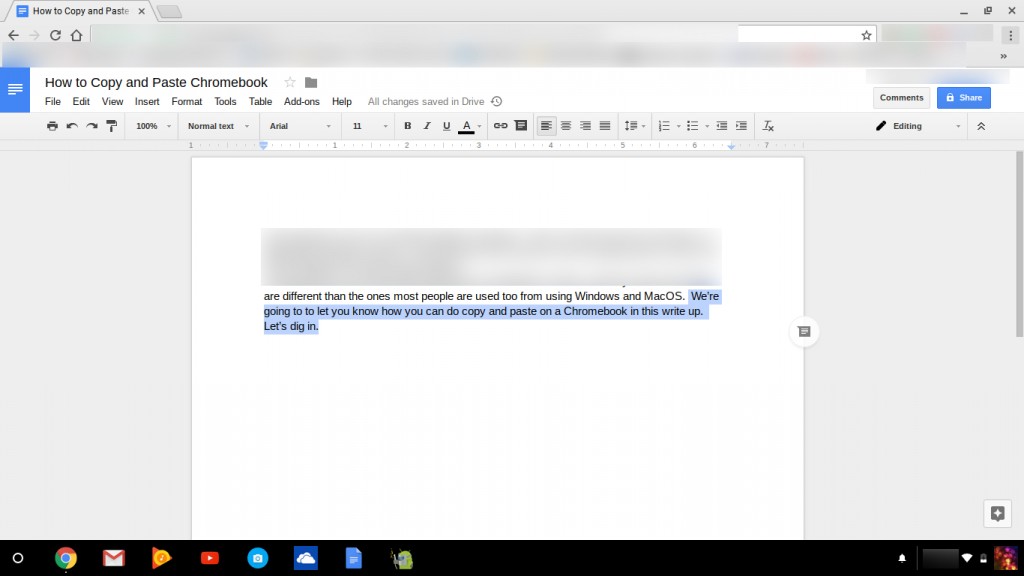
Task: Open the Editing mode dropdown
Action: click(918, 126)
